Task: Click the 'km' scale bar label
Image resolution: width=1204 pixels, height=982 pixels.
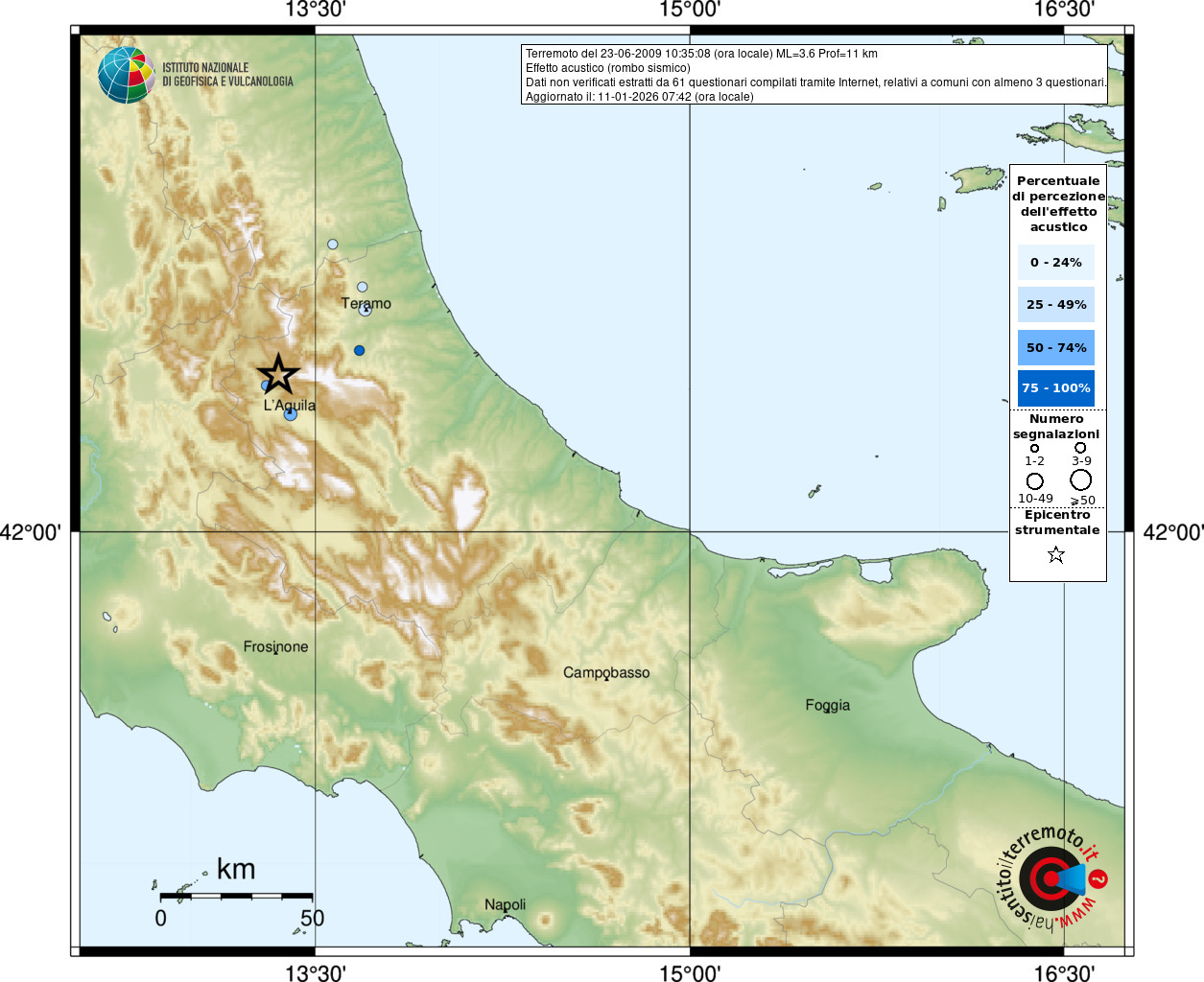Action: pos(236,869)
